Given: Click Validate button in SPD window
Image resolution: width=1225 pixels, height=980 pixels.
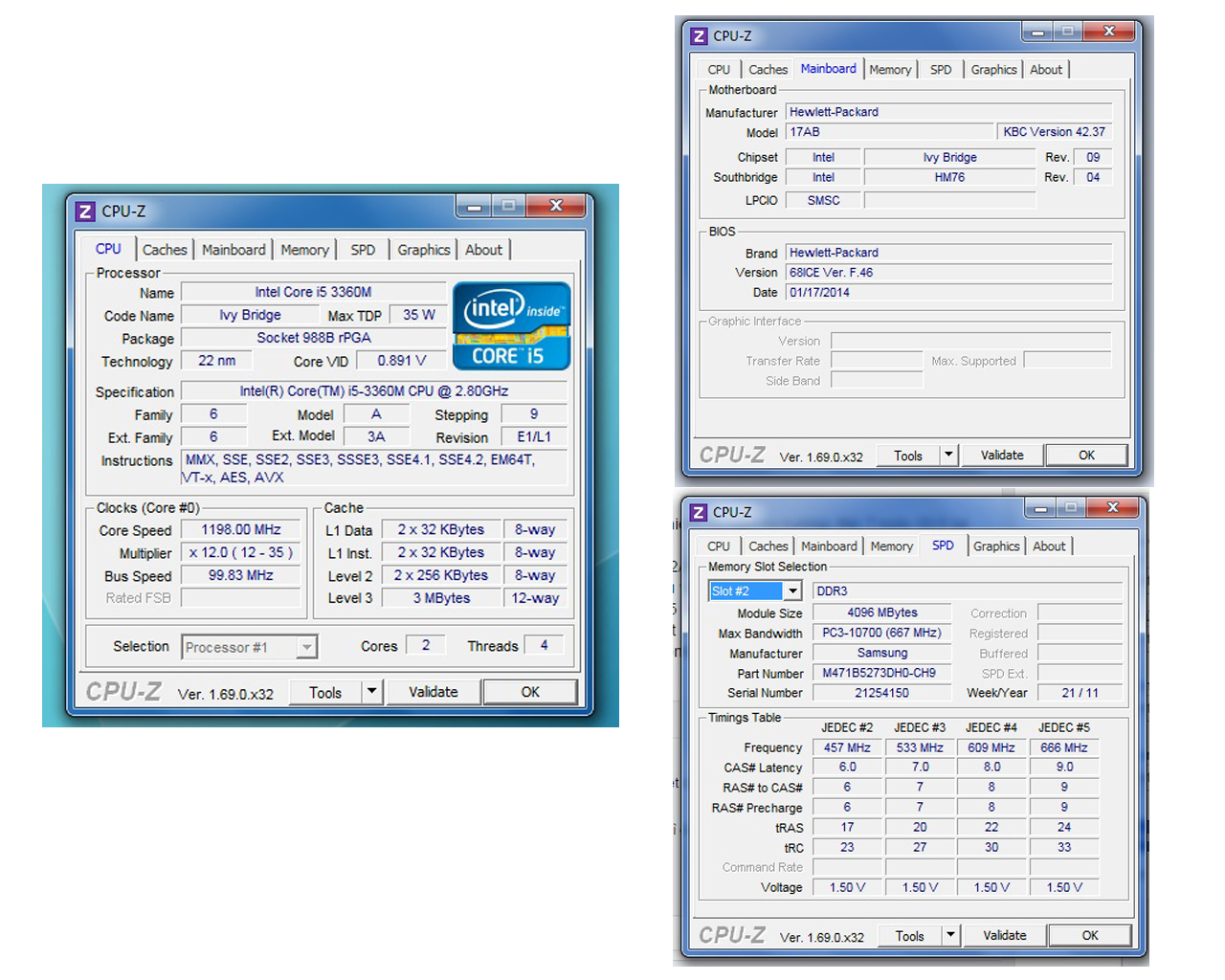Looking at the screenshot, I should [1005, 936].
